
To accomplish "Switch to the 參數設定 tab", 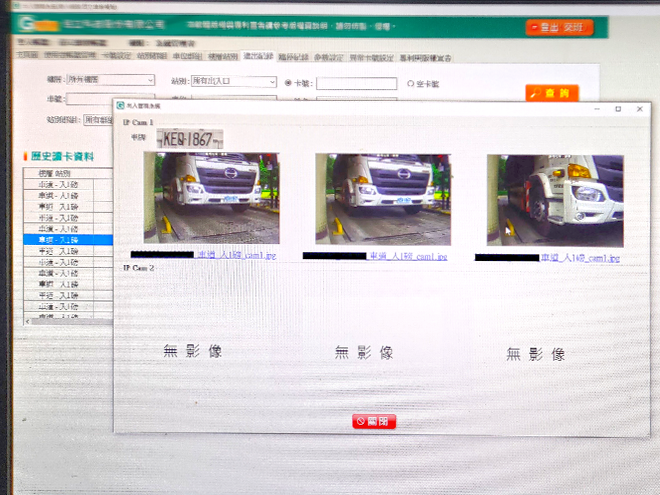I will pyautogui.click(x=329, y=57).
